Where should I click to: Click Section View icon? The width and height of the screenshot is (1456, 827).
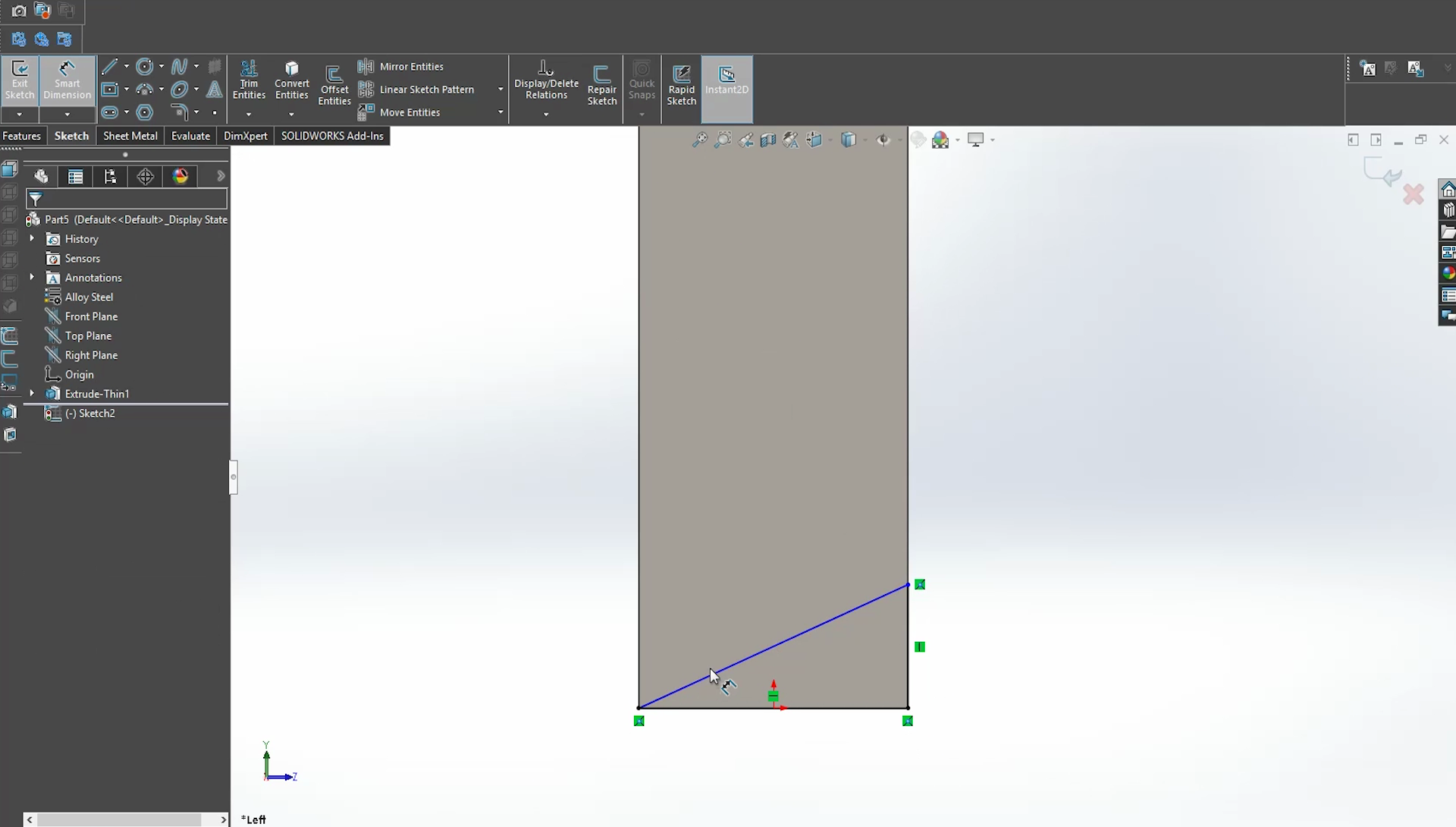point(768,140)
